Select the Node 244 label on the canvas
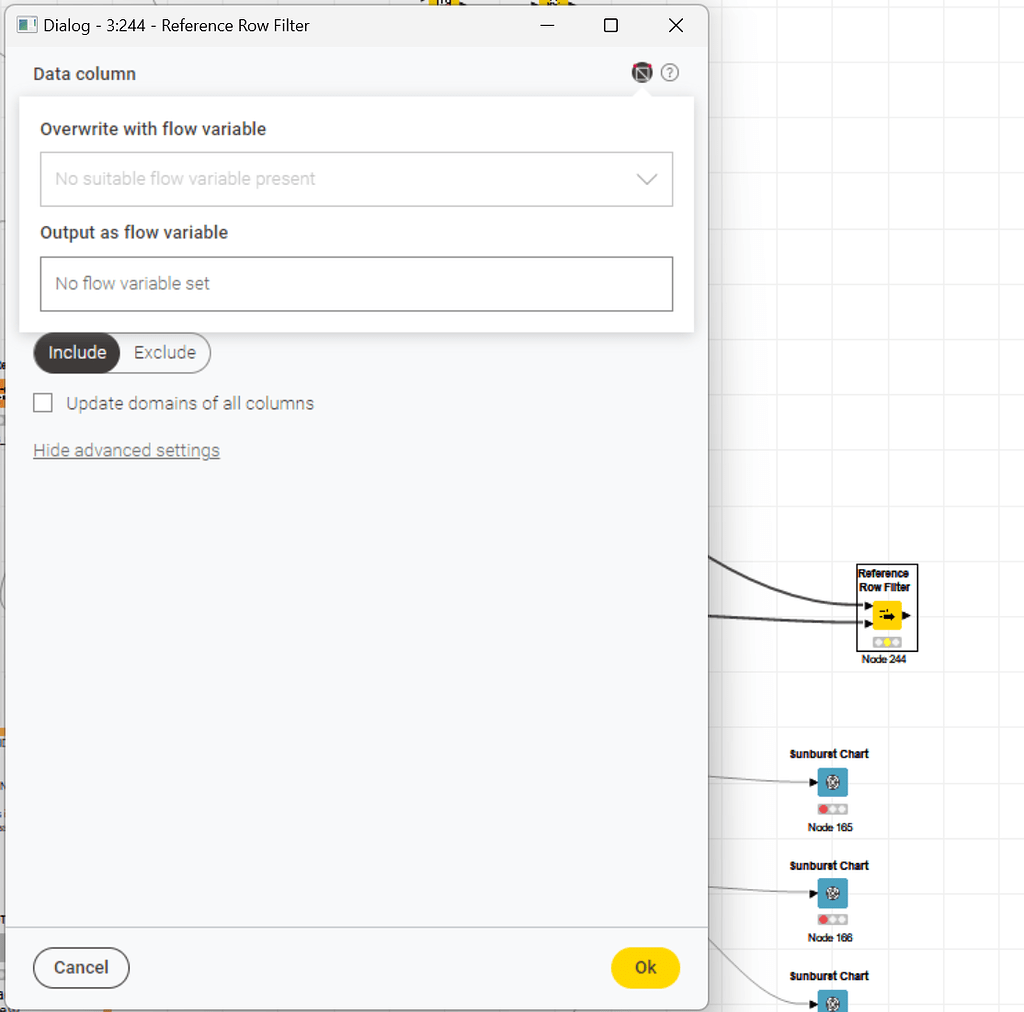 point(885,659)
